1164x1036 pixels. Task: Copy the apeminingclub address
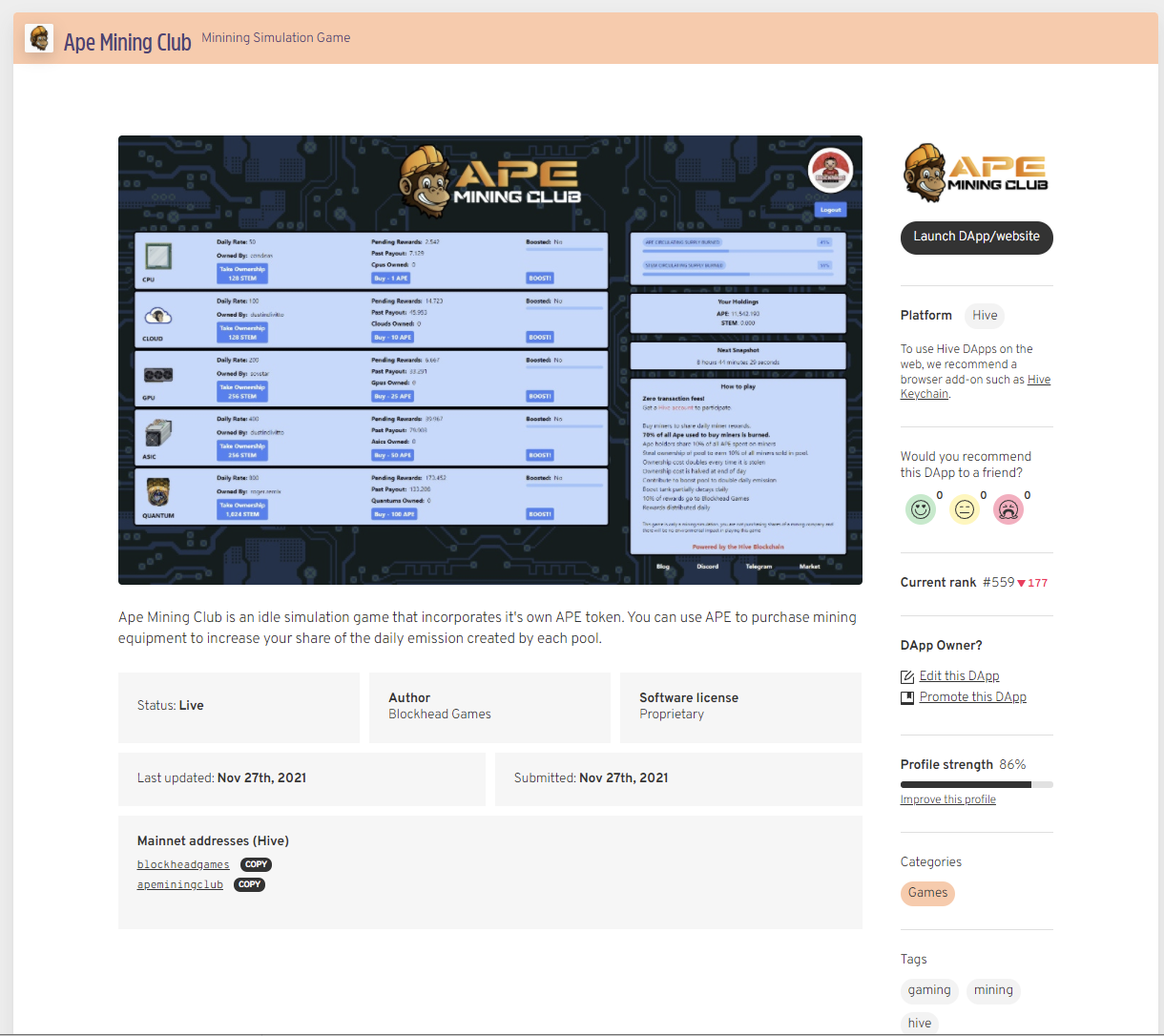point(250,884)
